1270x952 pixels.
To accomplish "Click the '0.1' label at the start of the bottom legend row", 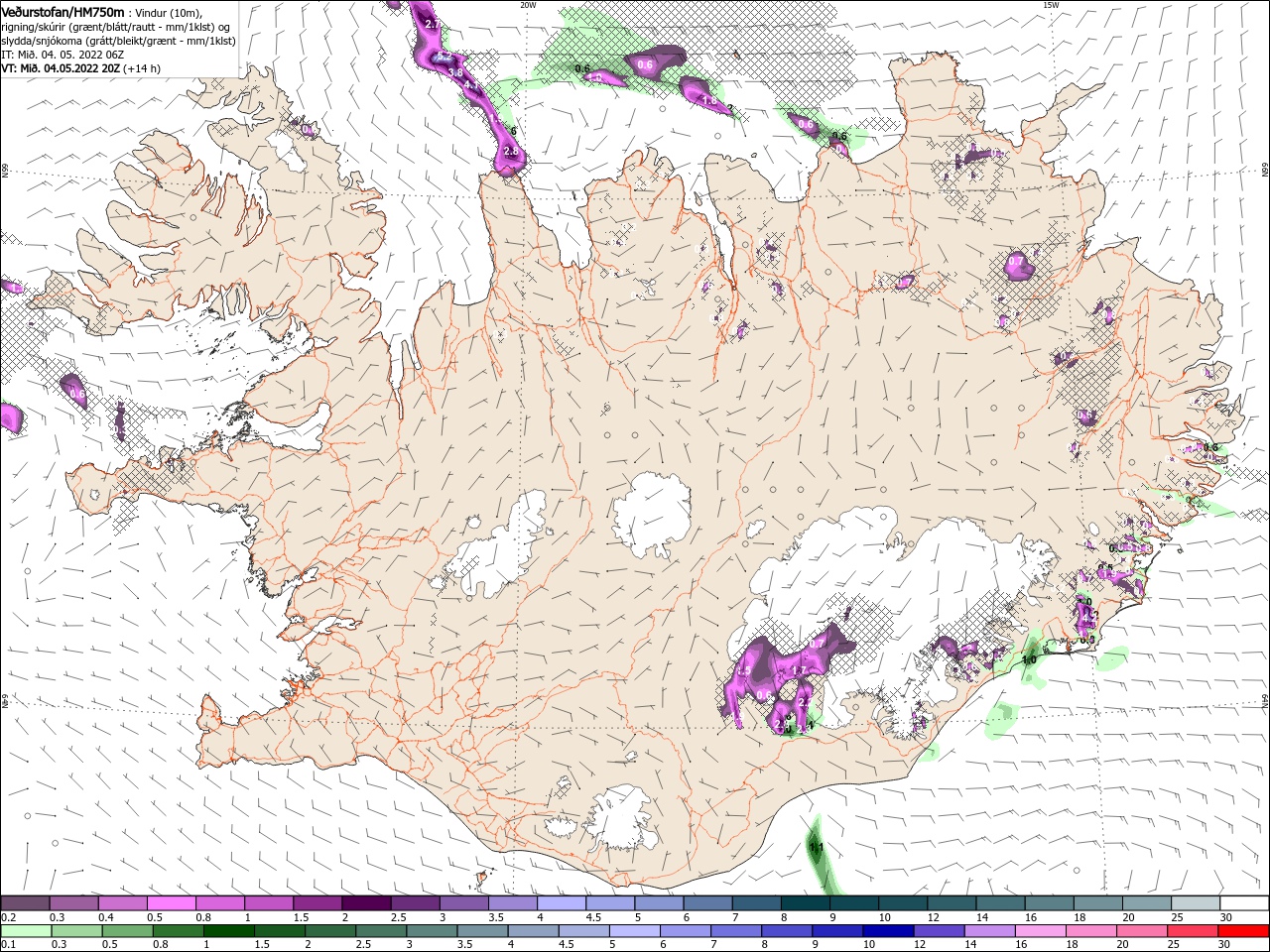I will pyautogui.click(x=8, y=945).
